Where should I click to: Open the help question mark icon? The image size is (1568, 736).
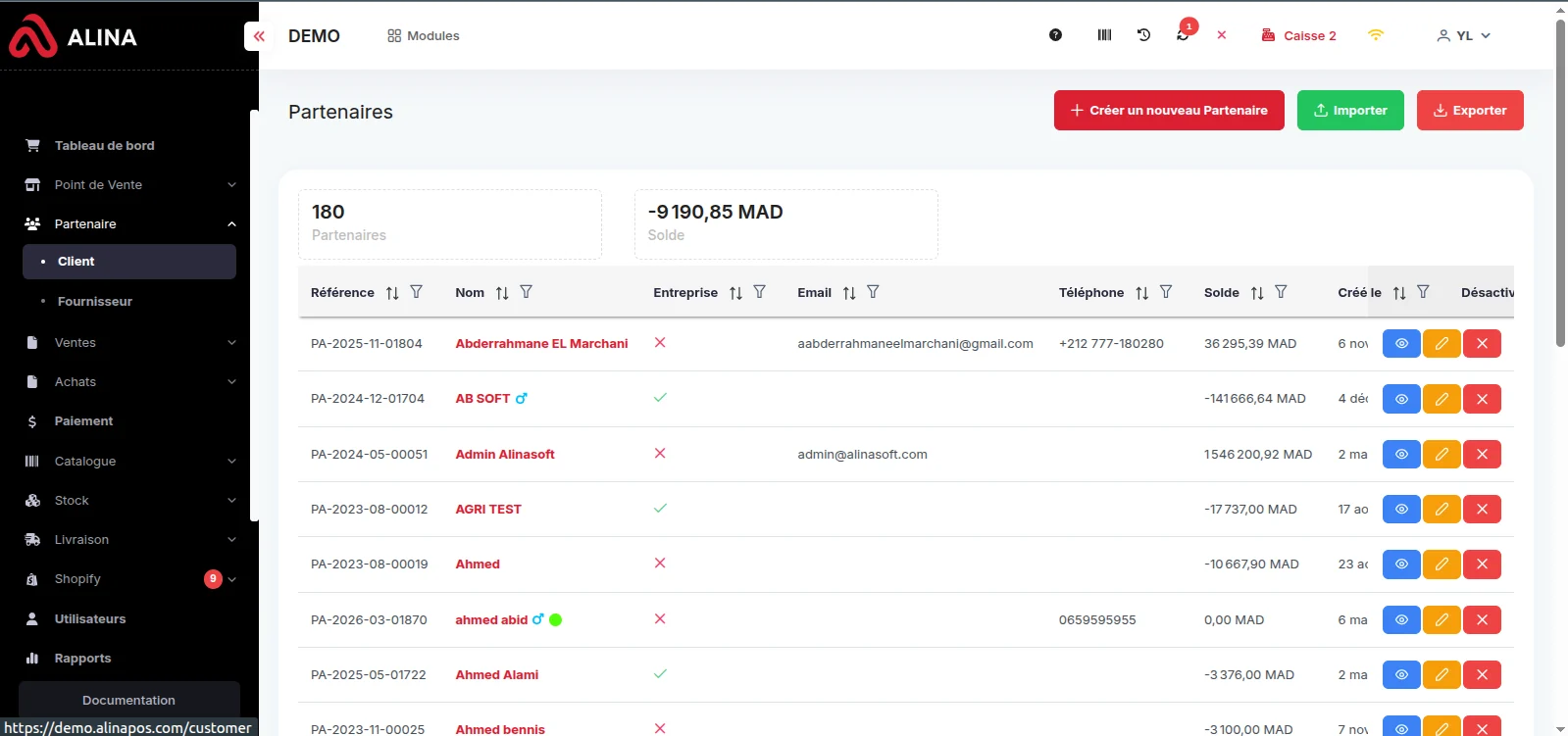[1055, 35]
